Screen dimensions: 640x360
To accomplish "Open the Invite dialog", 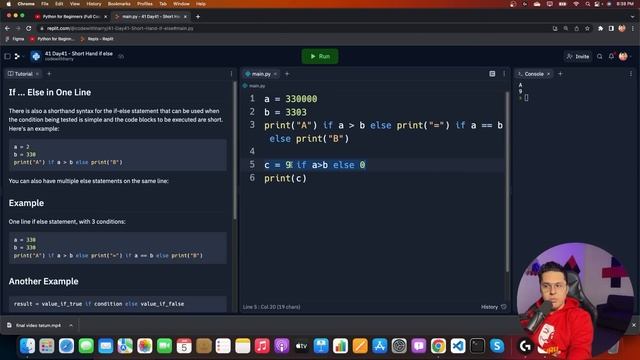I will (x=578, y=56).
